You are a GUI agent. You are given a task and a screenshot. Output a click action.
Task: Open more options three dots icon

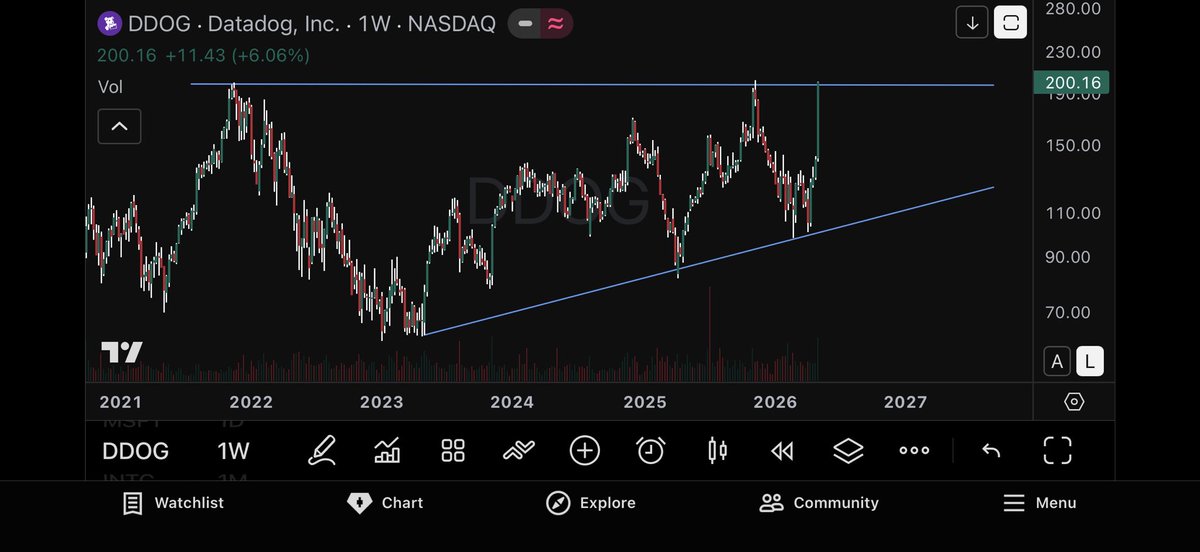click(x=914, y=451)
